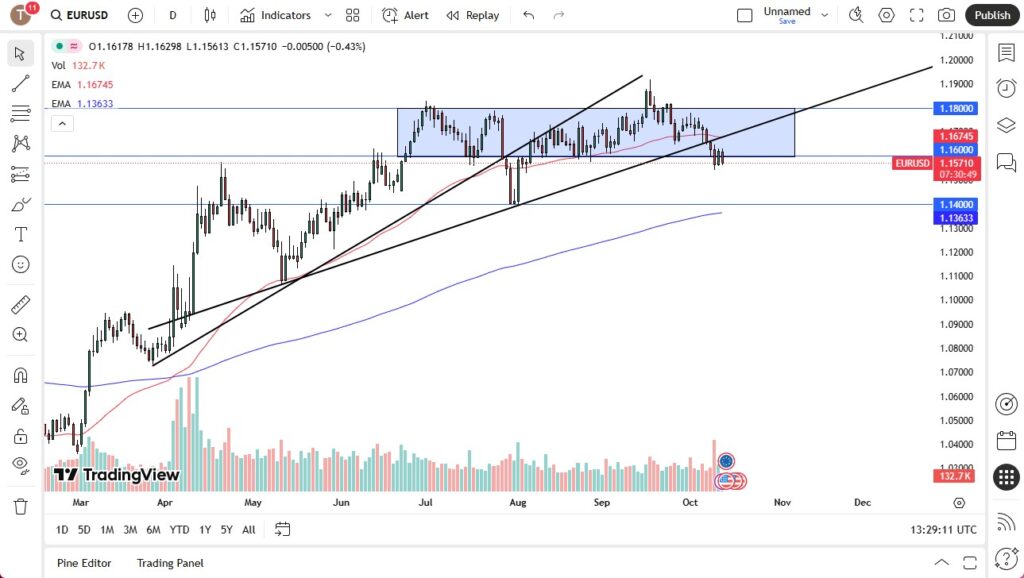Set the chart range to 6M

[153, 529]
